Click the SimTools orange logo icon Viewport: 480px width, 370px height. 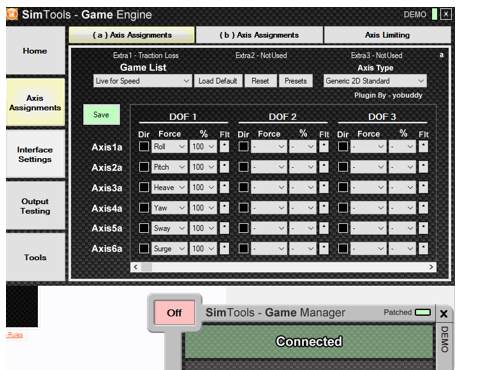(12, 14)
